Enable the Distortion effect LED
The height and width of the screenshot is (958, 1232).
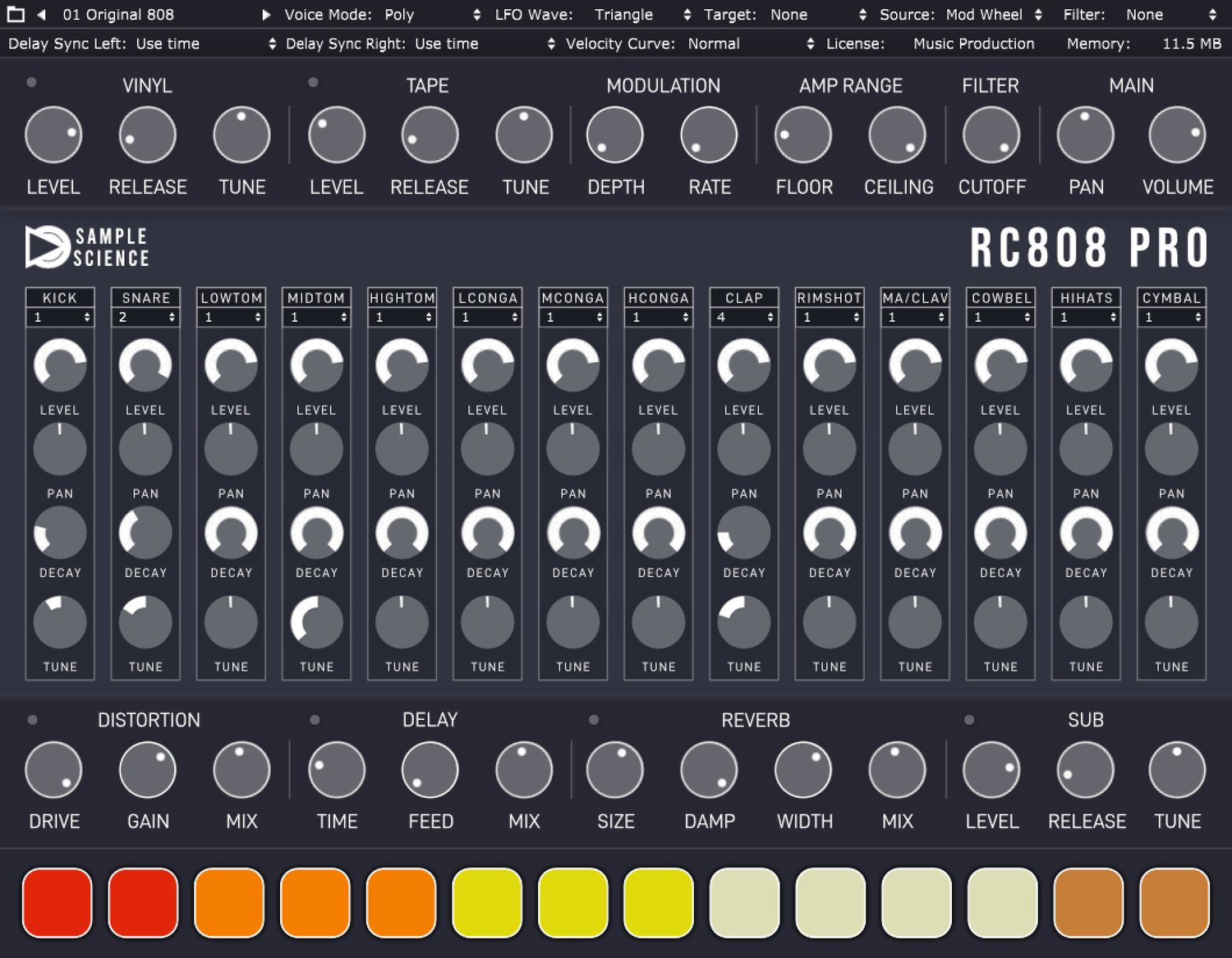[32, 720]
